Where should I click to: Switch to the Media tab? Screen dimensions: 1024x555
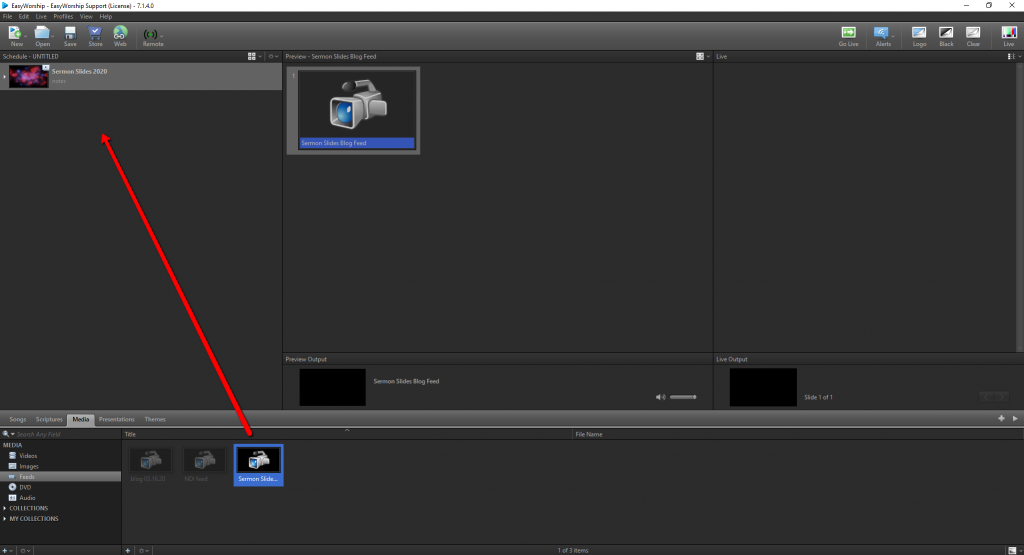coord(81,419)
